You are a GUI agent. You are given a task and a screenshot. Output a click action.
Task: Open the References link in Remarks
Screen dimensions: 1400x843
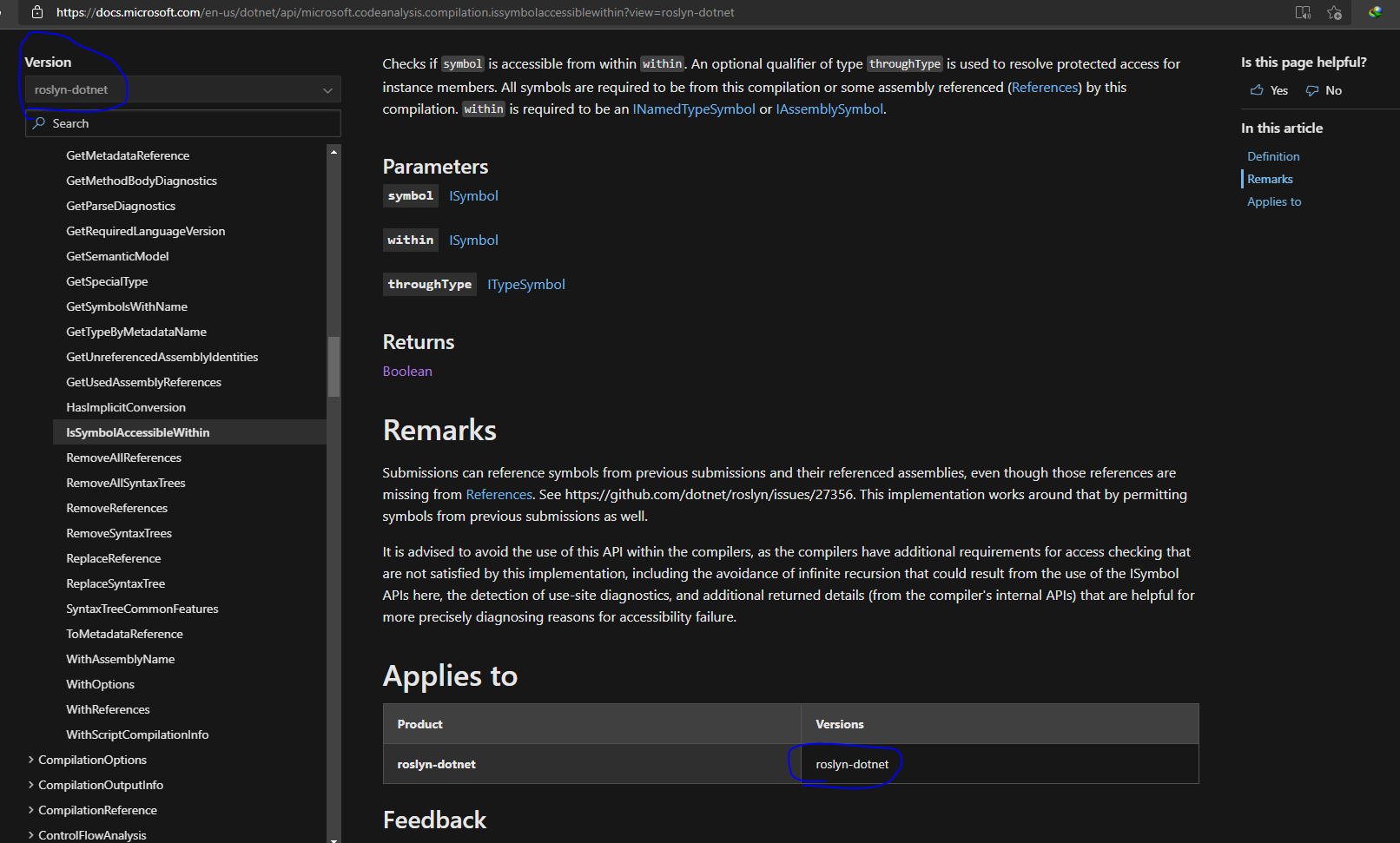499,494
